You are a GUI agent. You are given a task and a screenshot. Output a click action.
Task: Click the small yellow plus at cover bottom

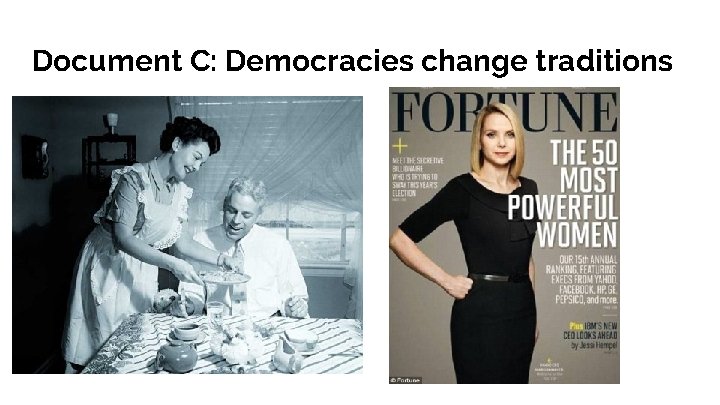(548, 361)
